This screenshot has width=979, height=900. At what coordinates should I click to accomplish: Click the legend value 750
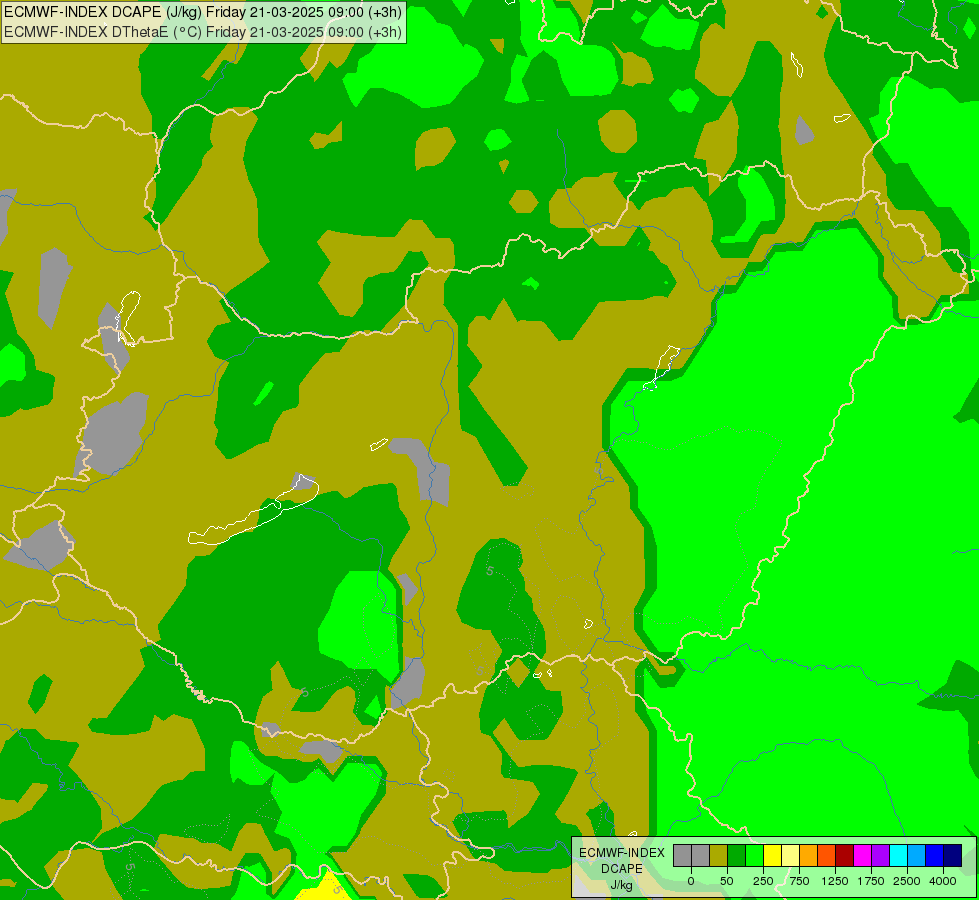coord(799,881)
